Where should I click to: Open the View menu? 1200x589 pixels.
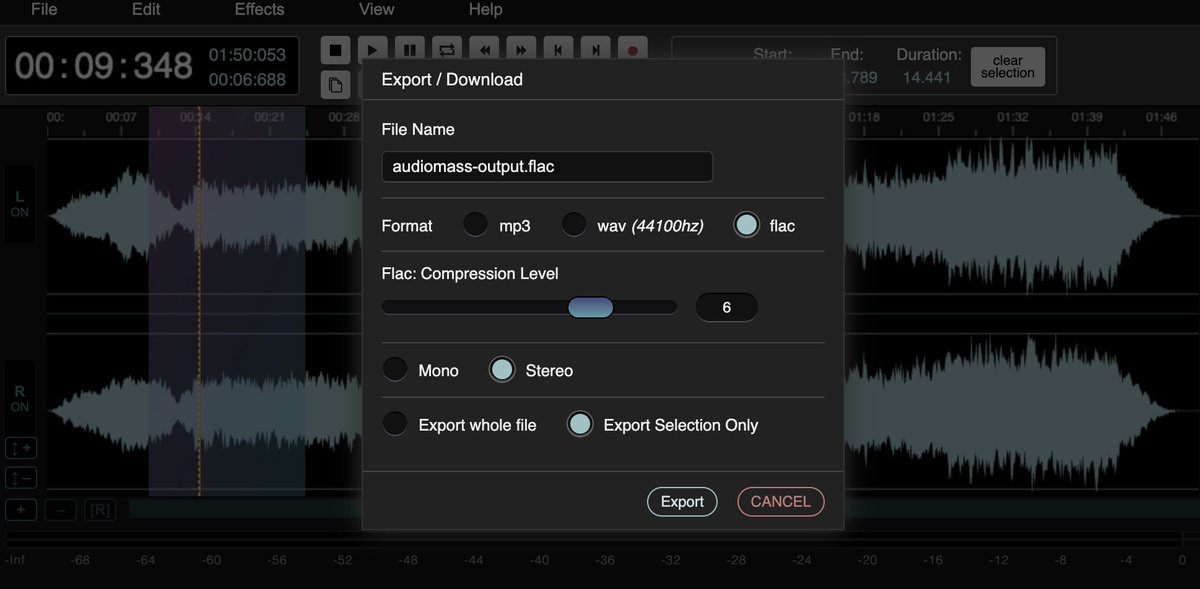pos(376,10)
